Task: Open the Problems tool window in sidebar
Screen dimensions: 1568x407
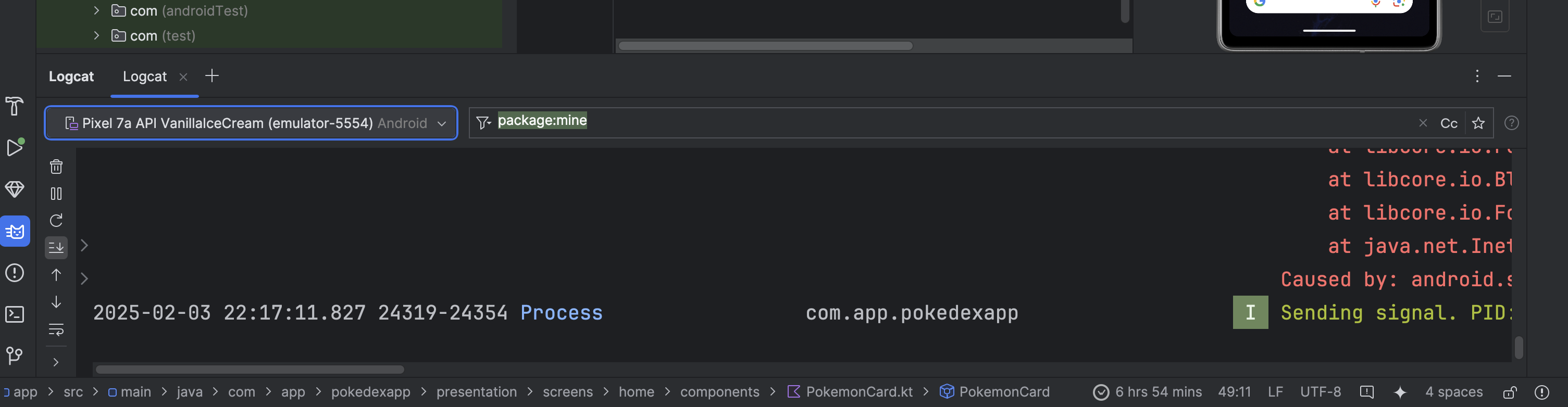Action: (15, 273)
